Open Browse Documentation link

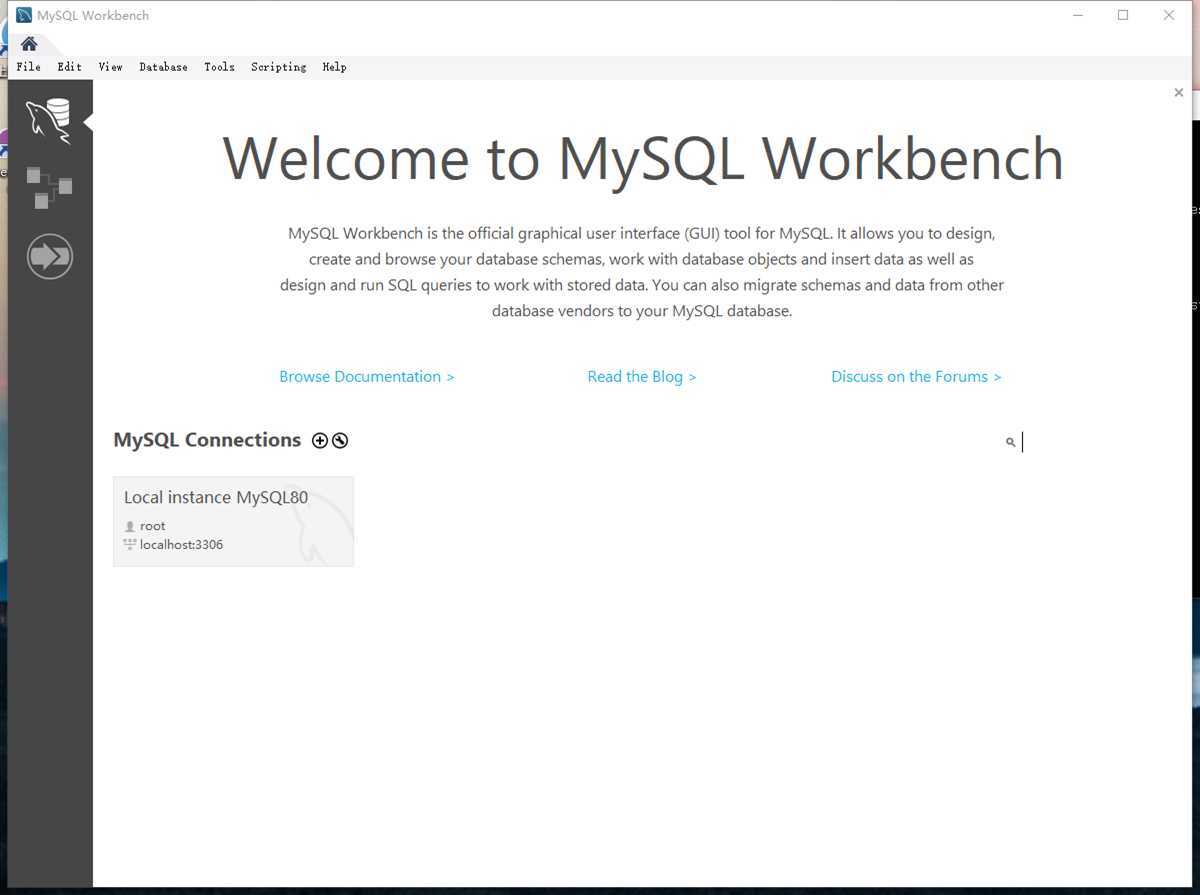(x=367, y=377)
